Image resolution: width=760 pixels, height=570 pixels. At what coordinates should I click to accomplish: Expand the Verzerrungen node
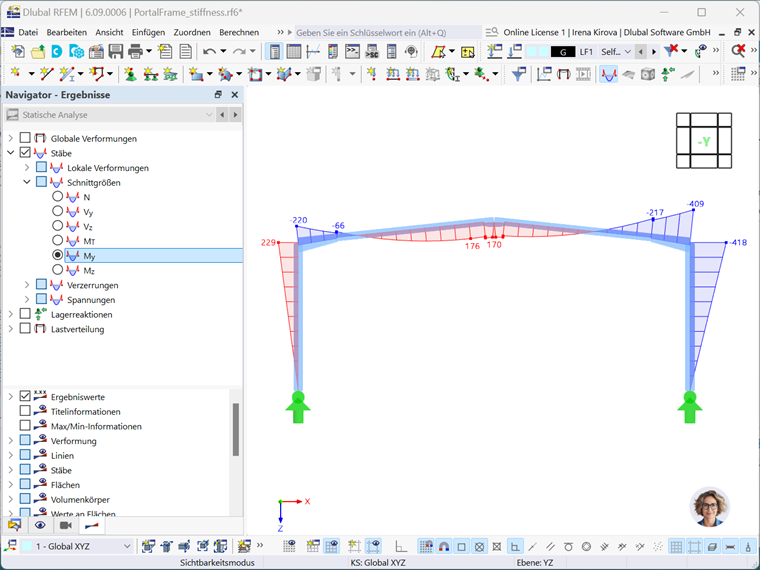pos(27,285)
